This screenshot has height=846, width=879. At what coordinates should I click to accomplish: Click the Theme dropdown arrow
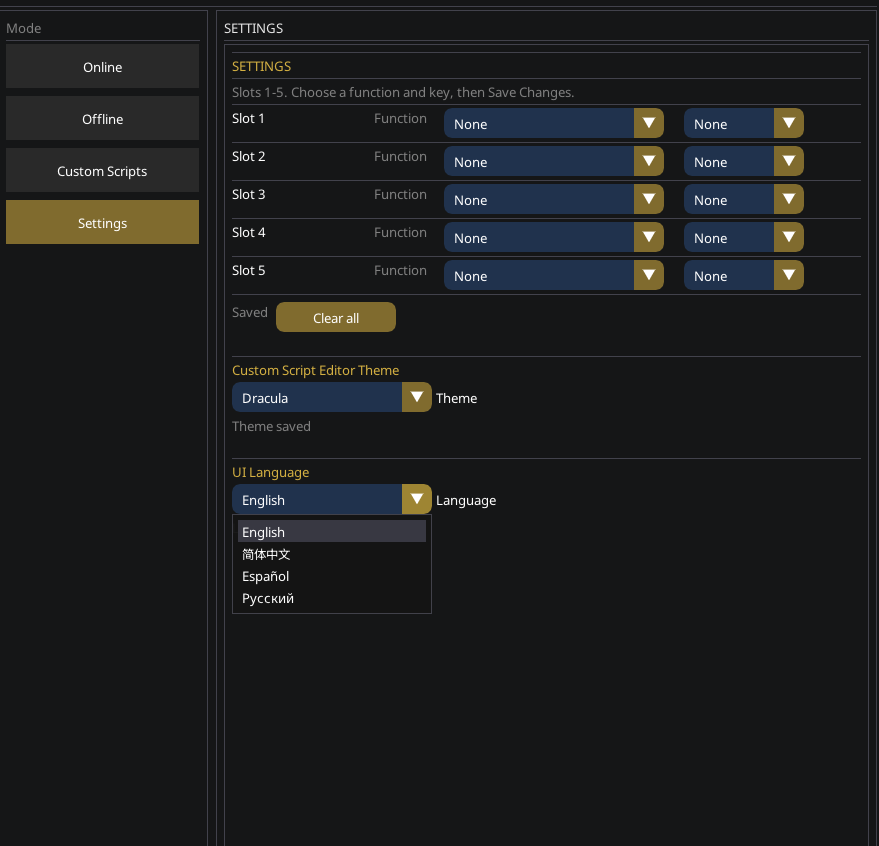tap(416, 397)
